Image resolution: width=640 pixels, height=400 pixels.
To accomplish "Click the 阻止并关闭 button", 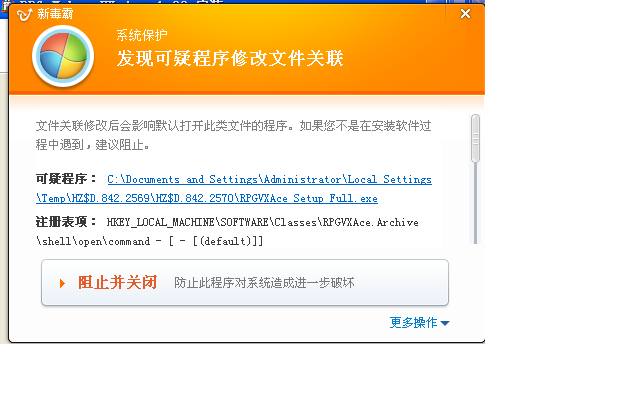I will click(x=245, y=282).
